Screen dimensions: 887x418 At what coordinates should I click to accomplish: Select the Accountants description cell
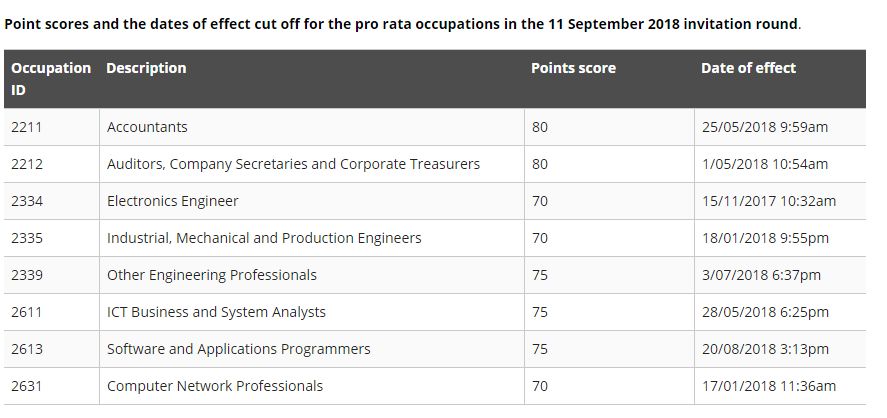click(312, 127)
